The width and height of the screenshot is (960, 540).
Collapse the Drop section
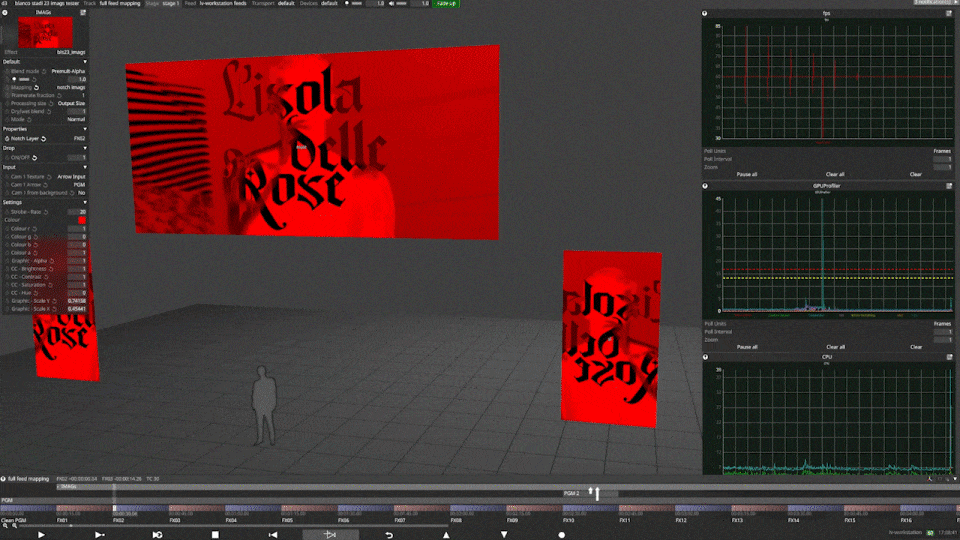tap(84, 148)
